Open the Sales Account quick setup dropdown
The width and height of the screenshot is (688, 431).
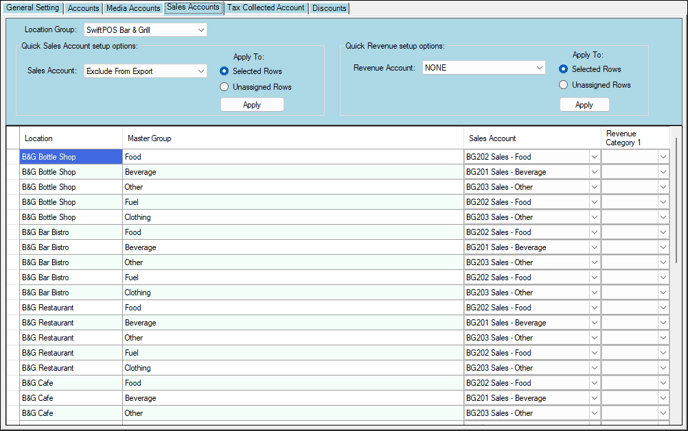(x=201, y=71)
